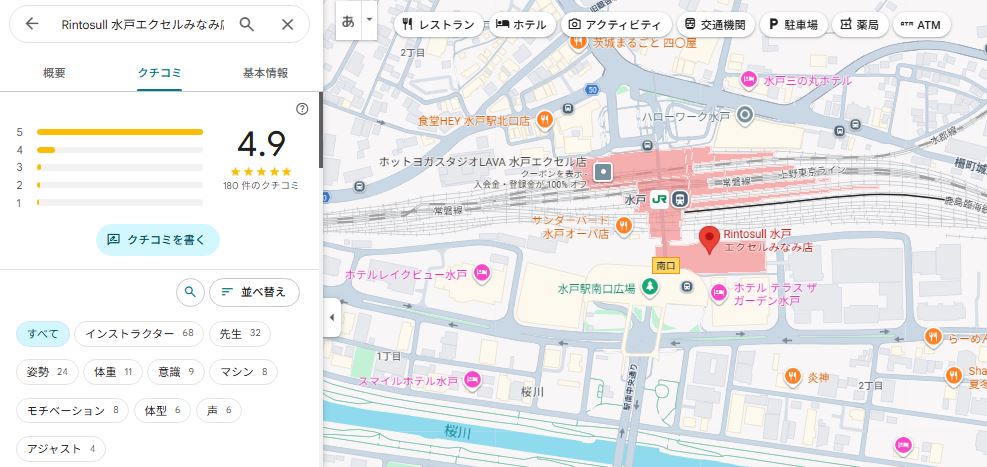Click the 5-star rating bar
The height and width of the screenshot is (467, 987).
(120, 132)
